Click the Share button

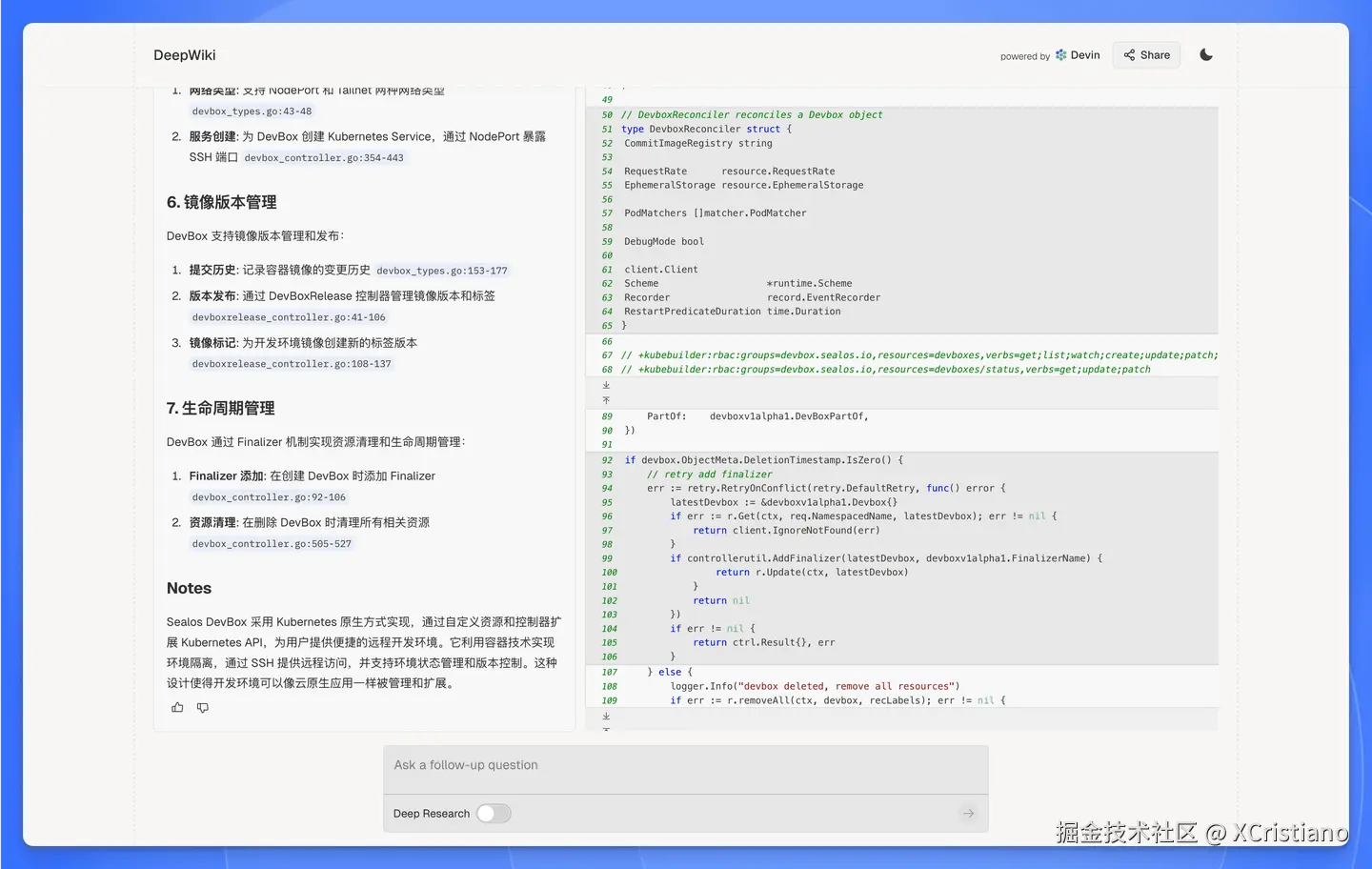tap(1147, 55)
